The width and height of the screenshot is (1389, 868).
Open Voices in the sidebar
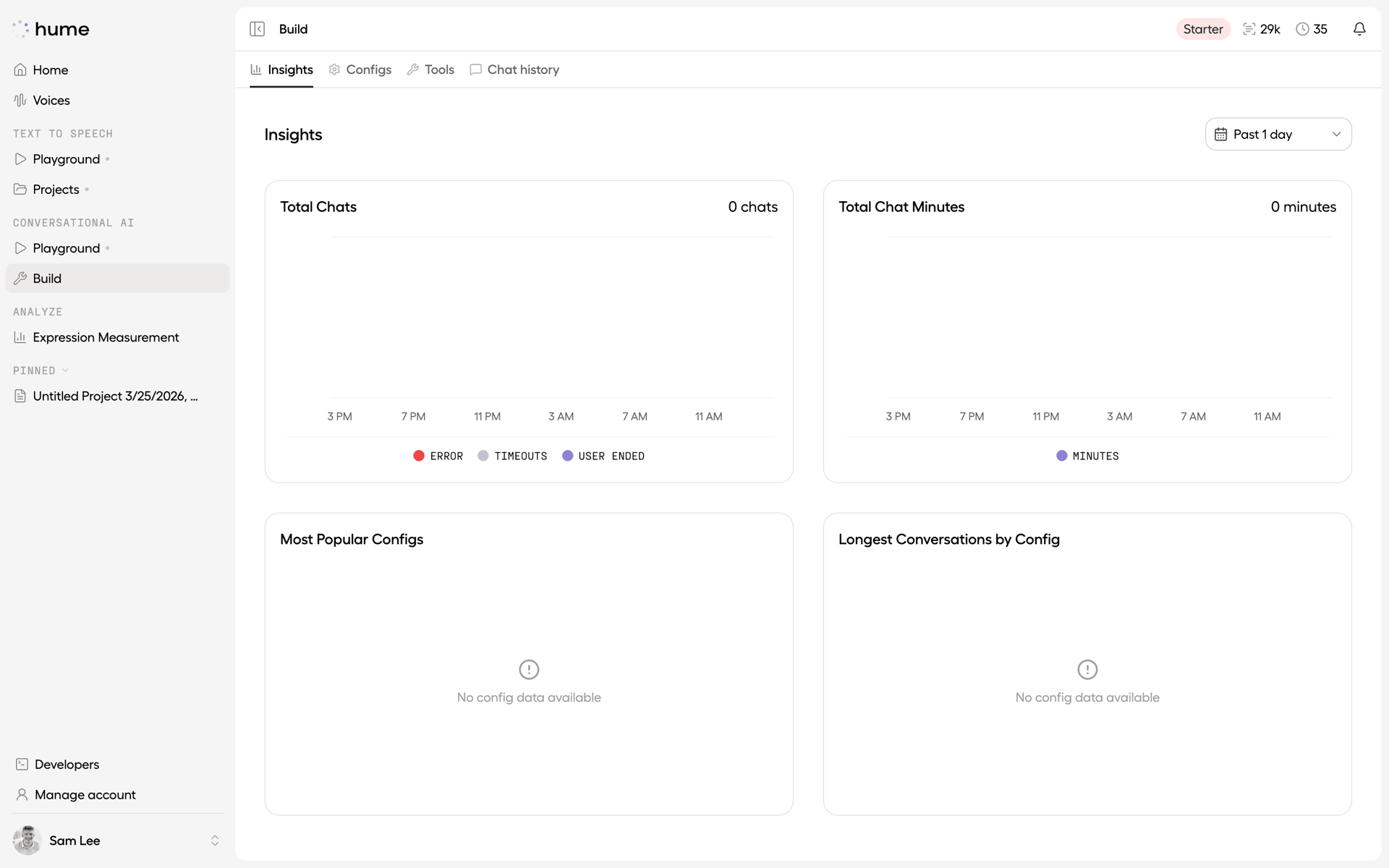117,101
